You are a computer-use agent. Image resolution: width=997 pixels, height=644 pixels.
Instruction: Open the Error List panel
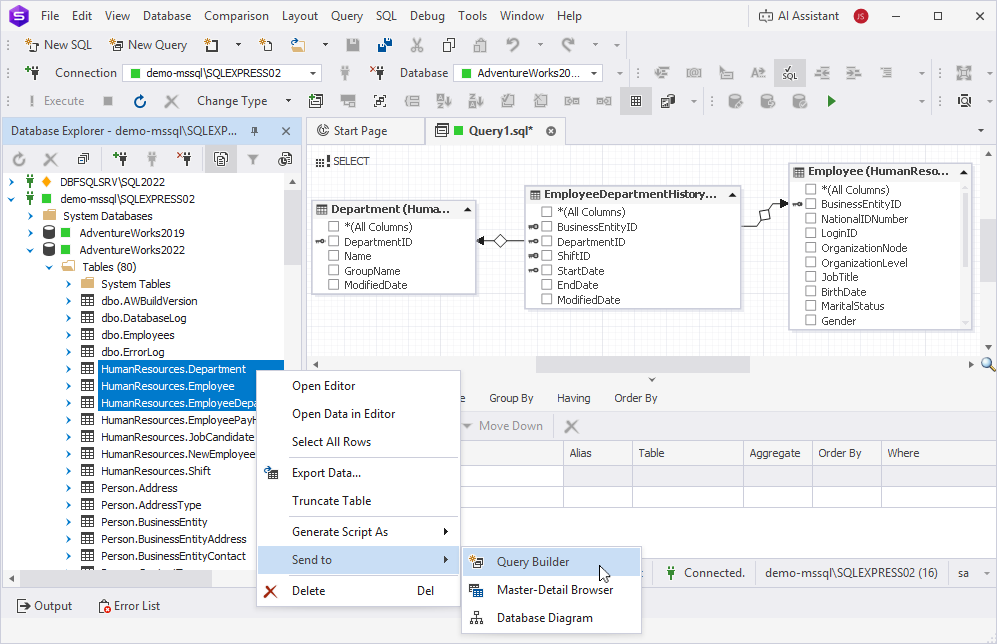(x=129, y=606)
